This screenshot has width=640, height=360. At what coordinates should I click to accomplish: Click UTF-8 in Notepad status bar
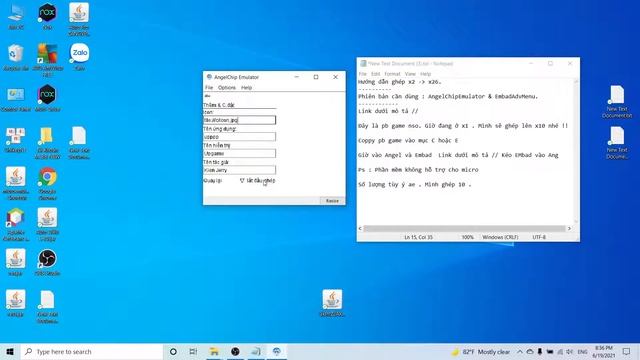tap(539, 237)
